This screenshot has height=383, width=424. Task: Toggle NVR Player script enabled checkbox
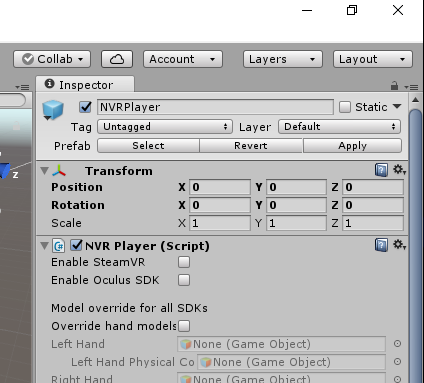(x=76, y=246)
